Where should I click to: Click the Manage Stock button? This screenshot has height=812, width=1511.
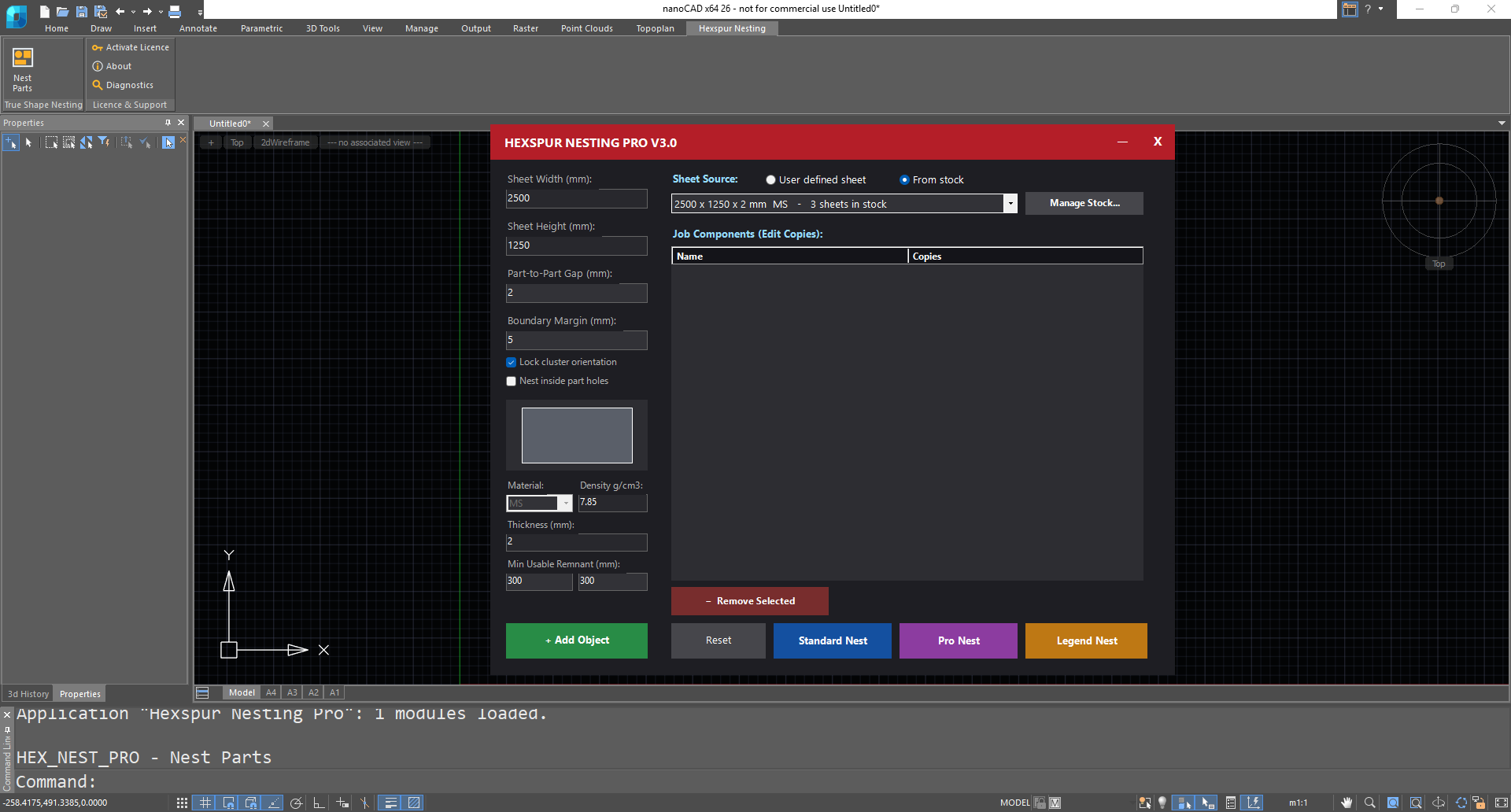pyautogui.click(x=1084, y=203)
